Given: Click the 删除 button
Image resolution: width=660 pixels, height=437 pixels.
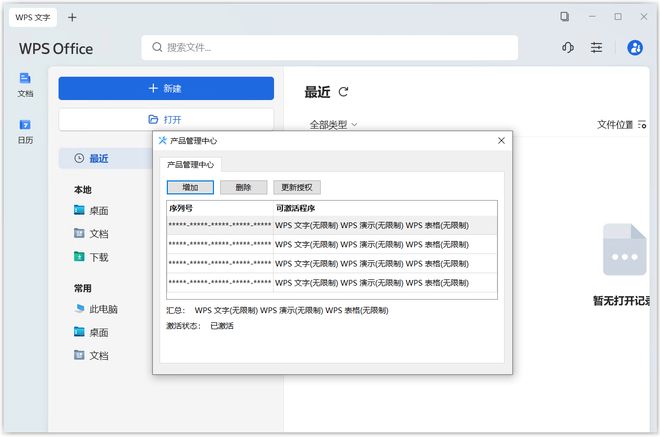Looking at the screenshot, I should tap(243, 187).
